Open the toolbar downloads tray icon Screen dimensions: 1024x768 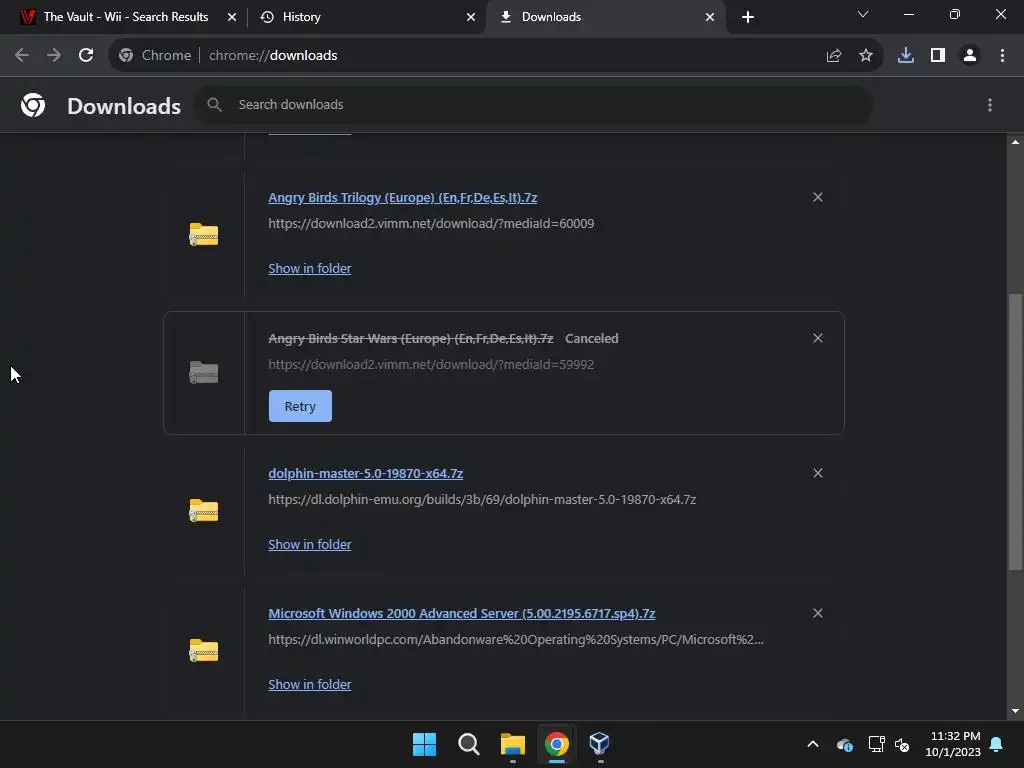coord(906,56)
